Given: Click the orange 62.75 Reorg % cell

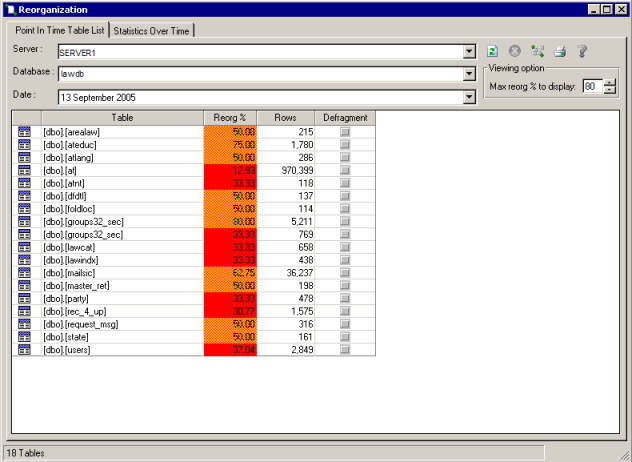Looking at the screenshot, I should (x=230, y=273).
